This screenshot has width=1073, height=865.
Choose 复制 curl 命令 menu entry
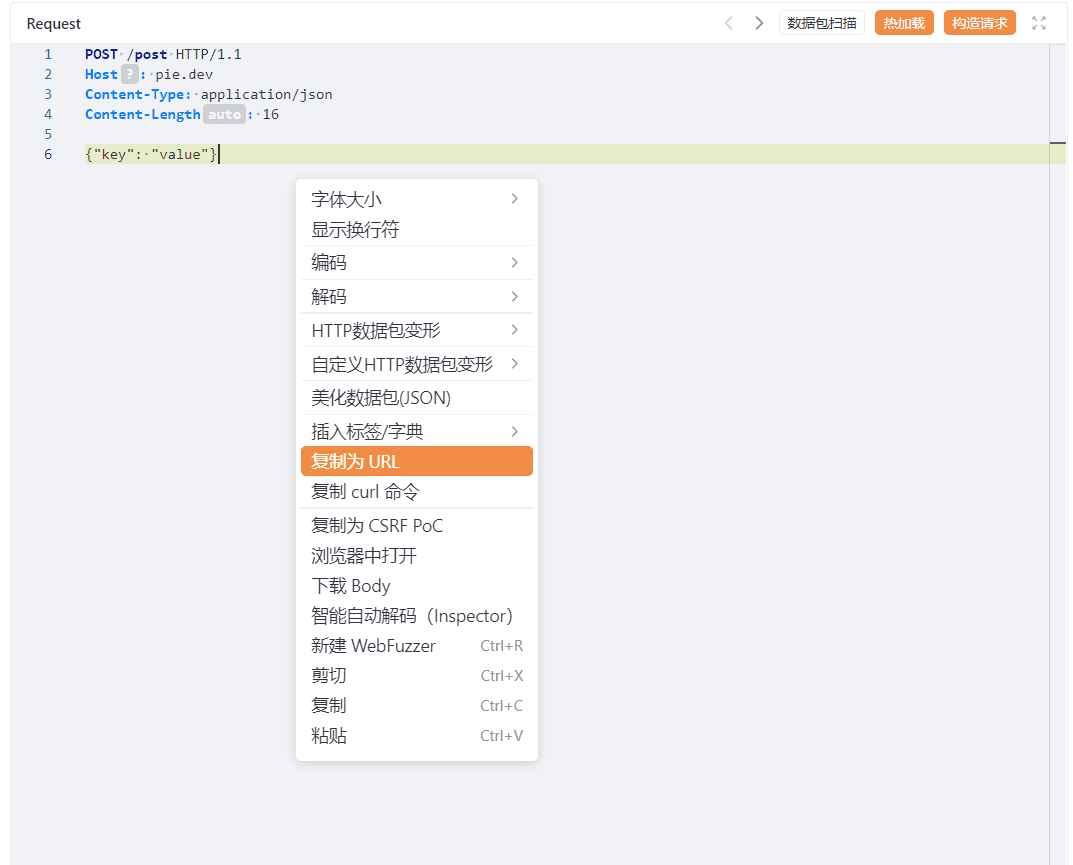coord(416,491)
